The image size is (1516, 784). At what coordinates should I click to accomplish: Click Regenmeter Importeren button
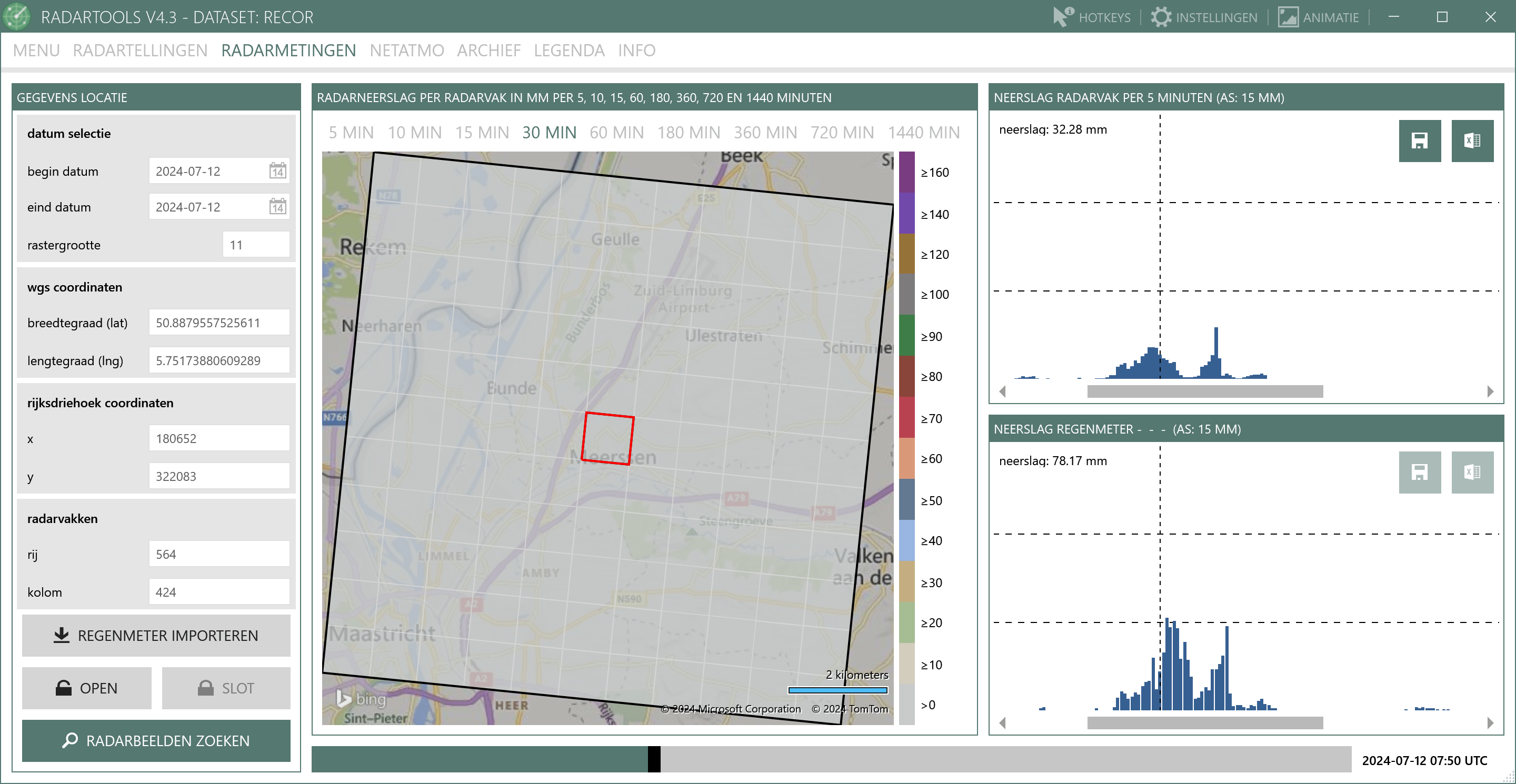tap(156, 635)
